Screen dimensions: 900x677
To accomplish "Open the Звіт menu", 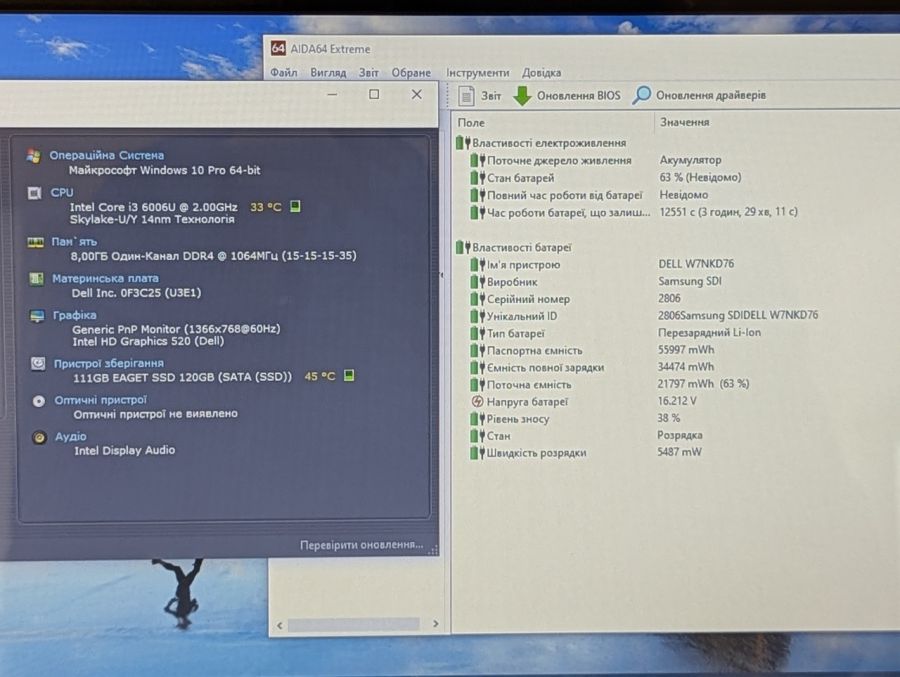I will [368, 72].
